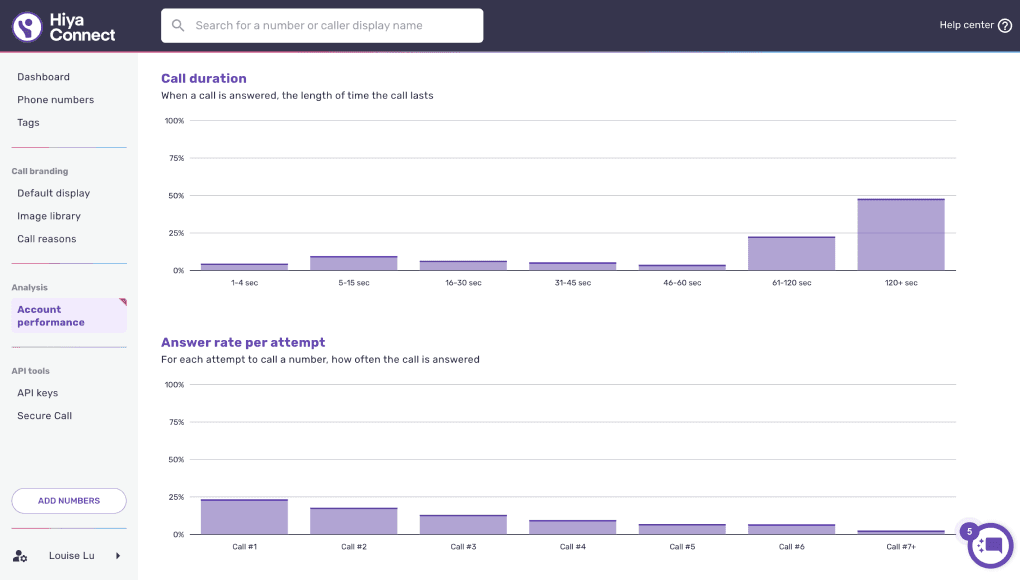This screenshot has height=580, width=1020.
Task: Click the user settings icon beside Louise Lu
Action: click(x=20, y=556)
